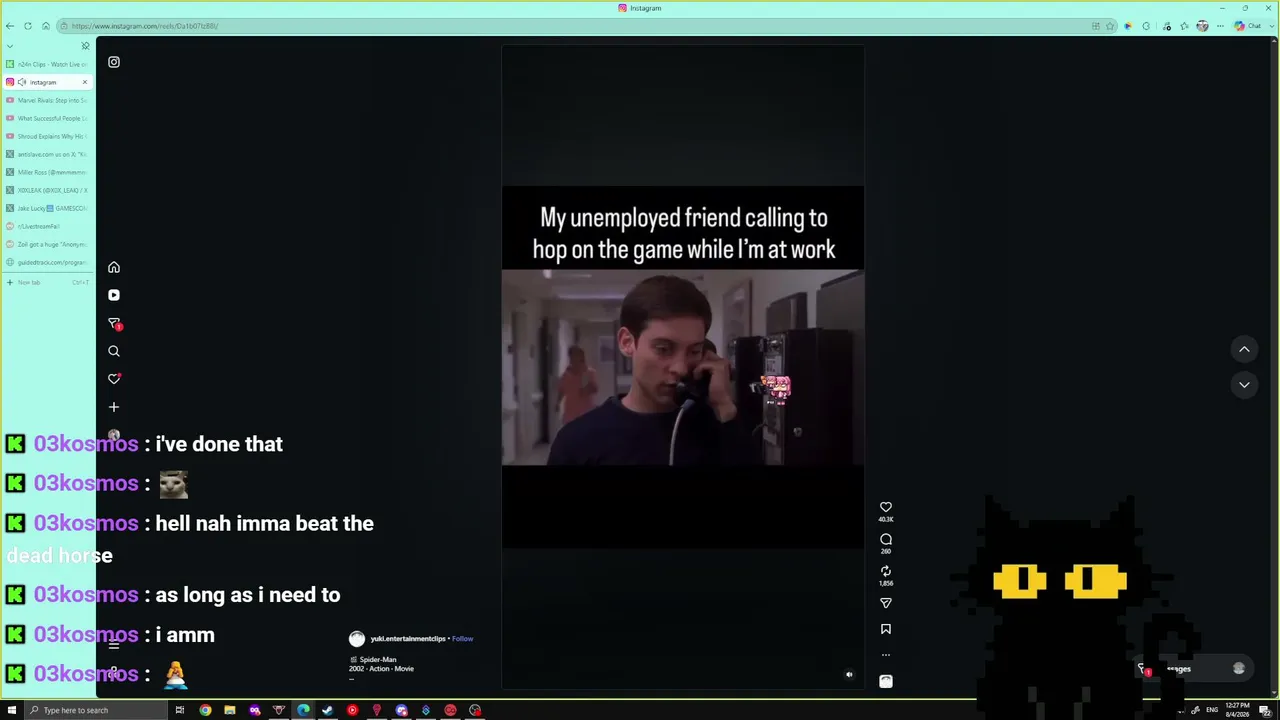Screen dimensions: 1280x720
Task: Switch to the What Successful People tab
Action: click(x=48, y=118)
